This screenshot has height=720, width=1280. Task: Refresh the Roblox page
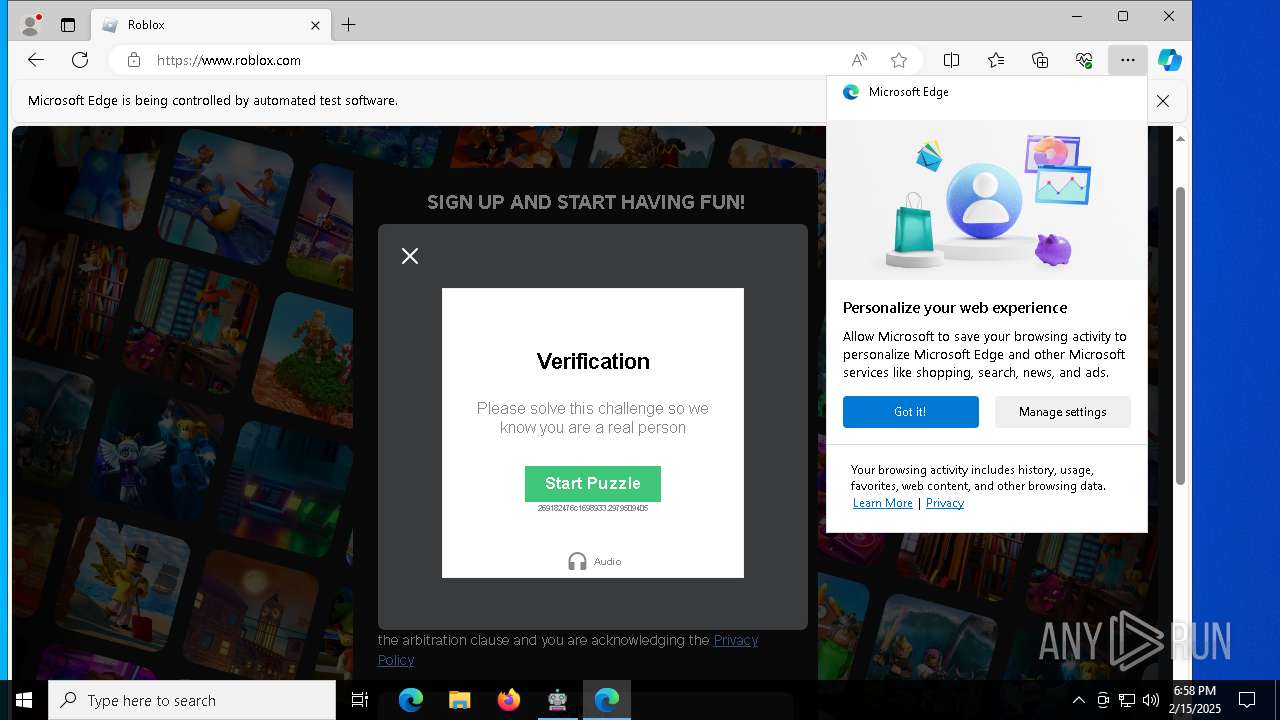(x=80, y=60)
